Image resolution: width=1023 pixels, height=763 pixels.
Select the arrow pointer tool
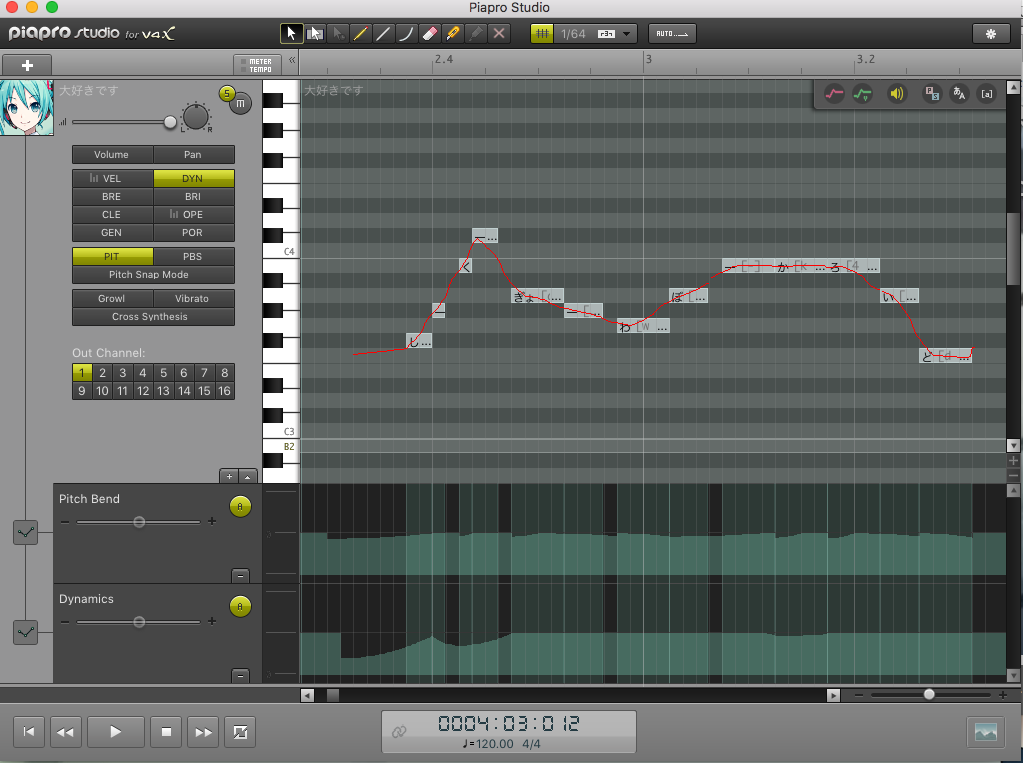pos(291,33)
